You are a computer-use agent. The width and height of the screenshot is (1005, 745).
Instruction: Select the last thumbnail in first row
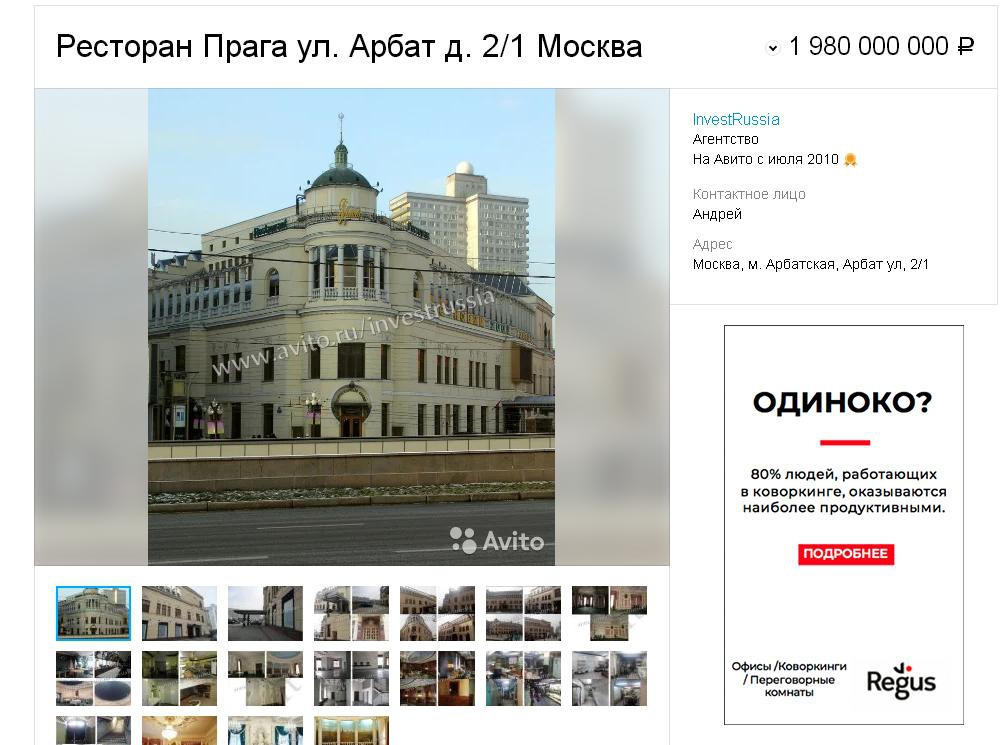pyautogui.click(x=609, y=613)
